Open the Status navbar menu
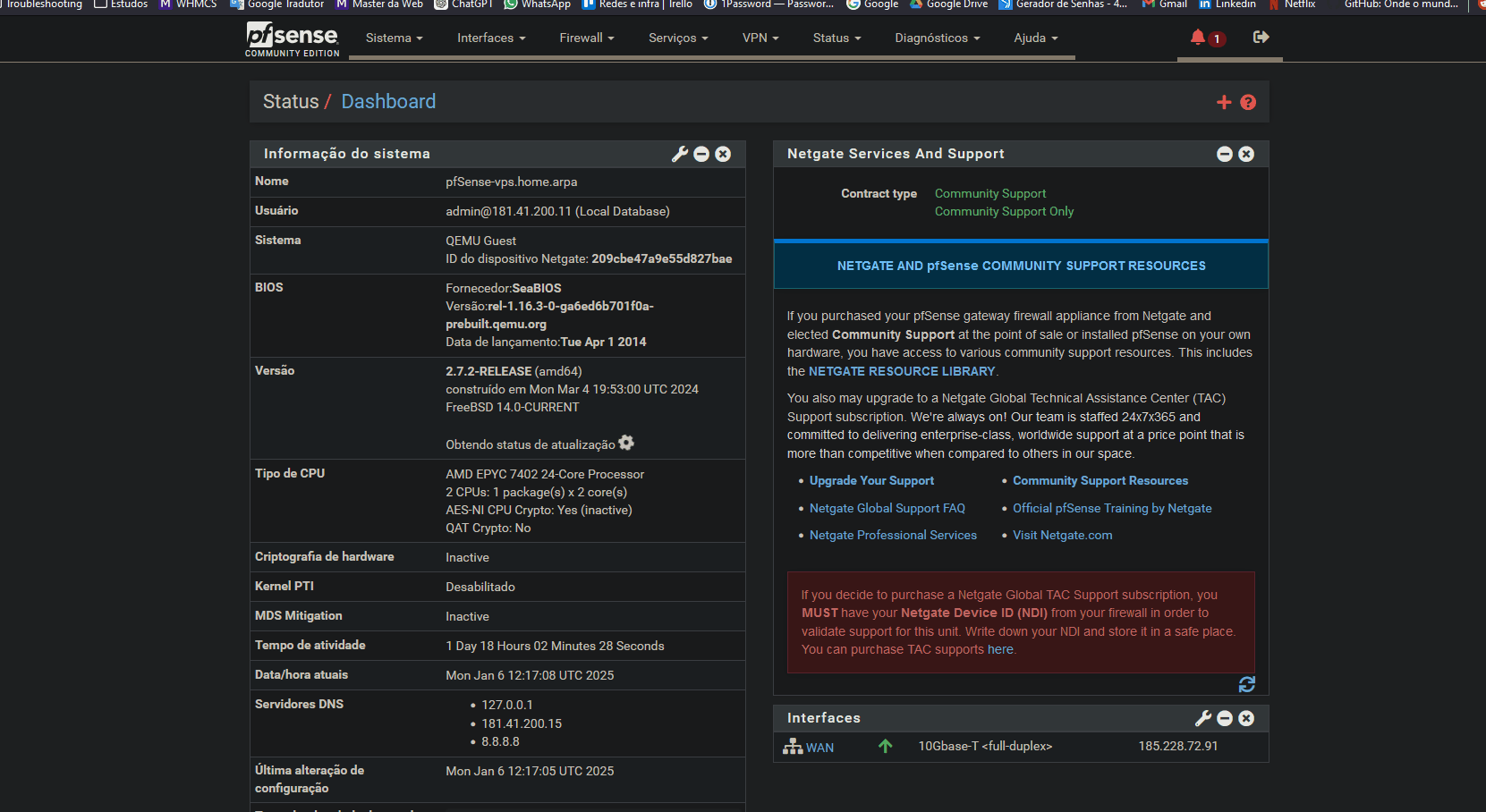This screenshot has width=1486, height=812. tap(836, 38)
